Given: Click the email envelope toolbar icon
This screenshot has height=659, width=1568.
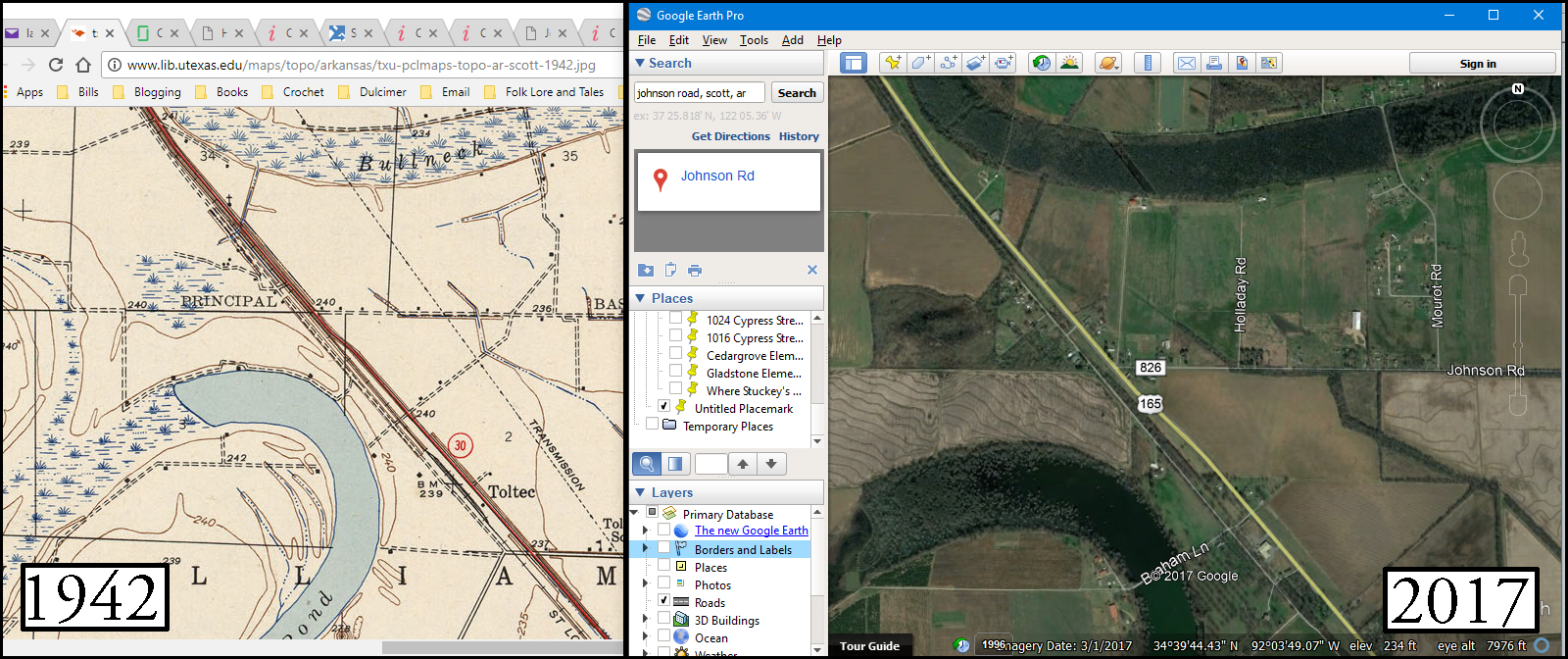Looking at the screenshot, I should point(1186,63).
